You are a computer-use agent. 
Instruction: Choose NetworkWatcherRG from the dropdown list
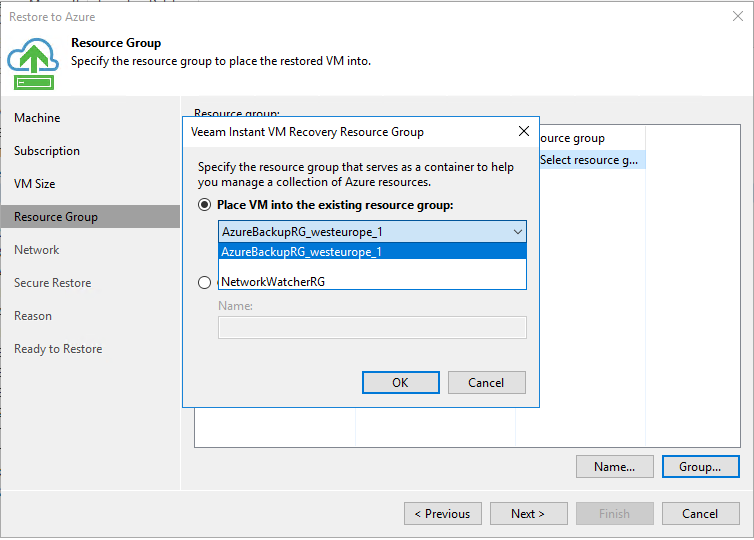[372, 281]
